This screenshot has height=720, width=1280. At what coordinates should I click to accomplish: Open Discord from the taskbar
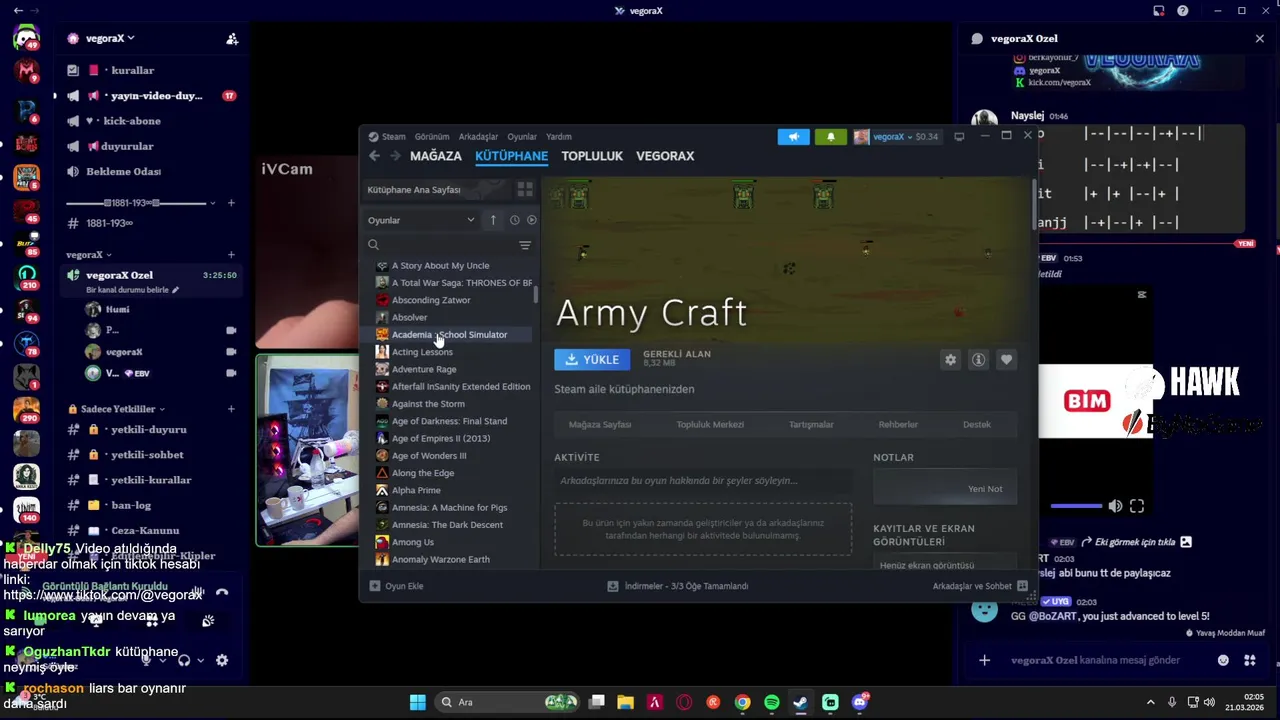(859, 702)
